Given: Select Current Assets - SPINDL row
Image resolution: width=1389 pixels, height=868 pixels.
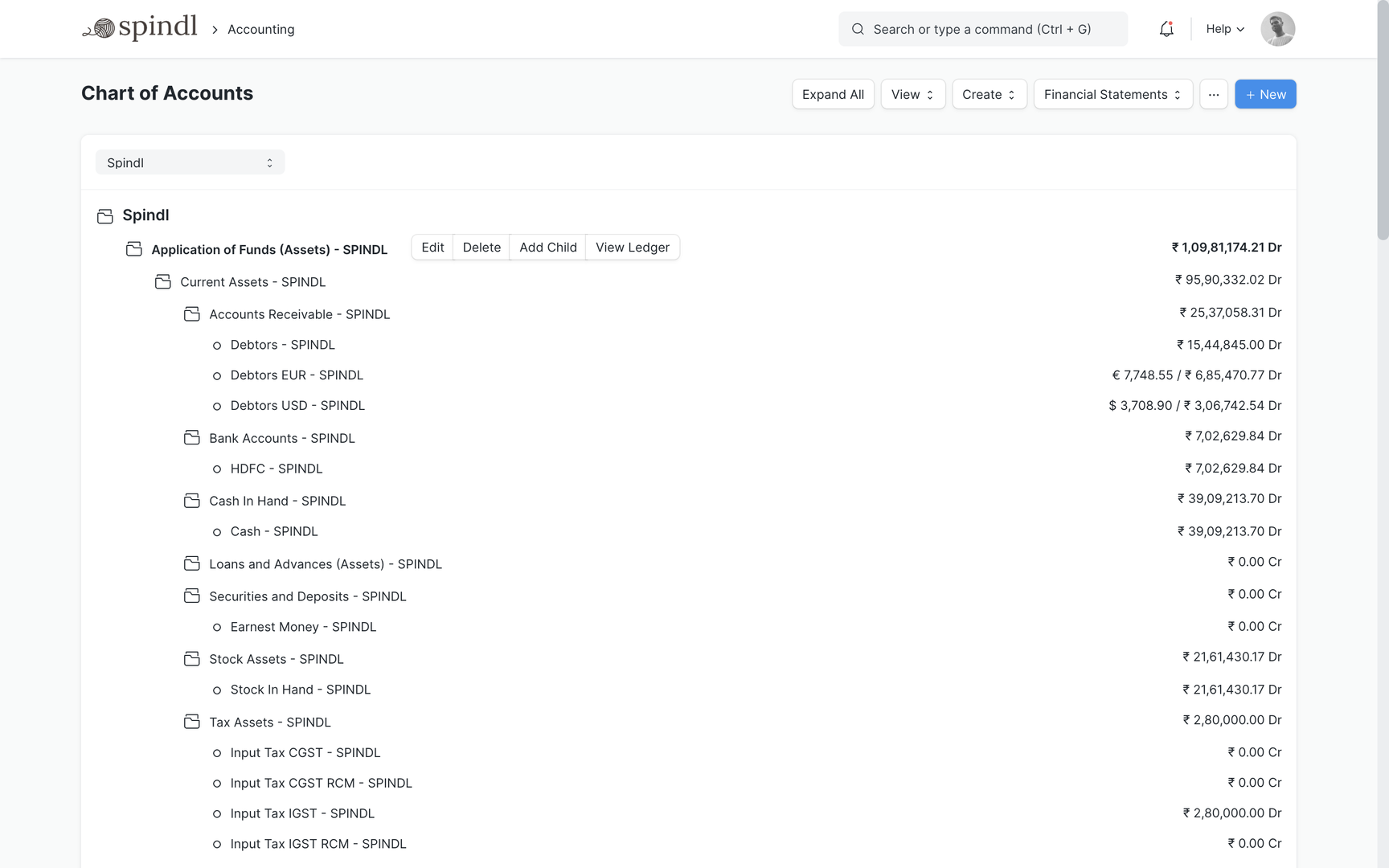Looking at the screenshot, I should [x=252, y=282].
